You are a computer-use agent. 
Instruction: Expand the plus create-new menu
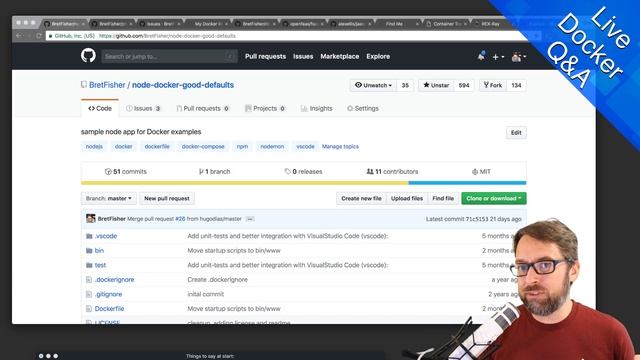click(498, 57)
